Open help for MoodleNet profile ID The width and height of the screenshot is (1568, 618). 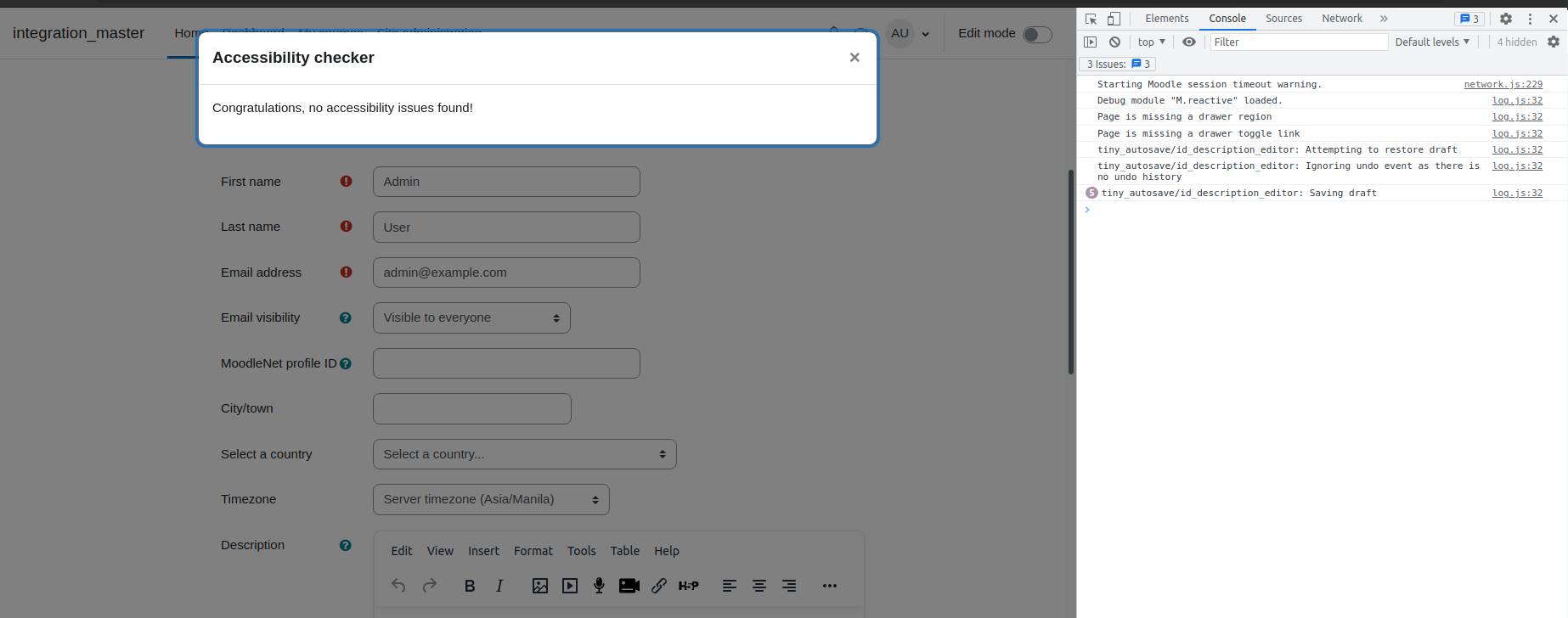345,363
